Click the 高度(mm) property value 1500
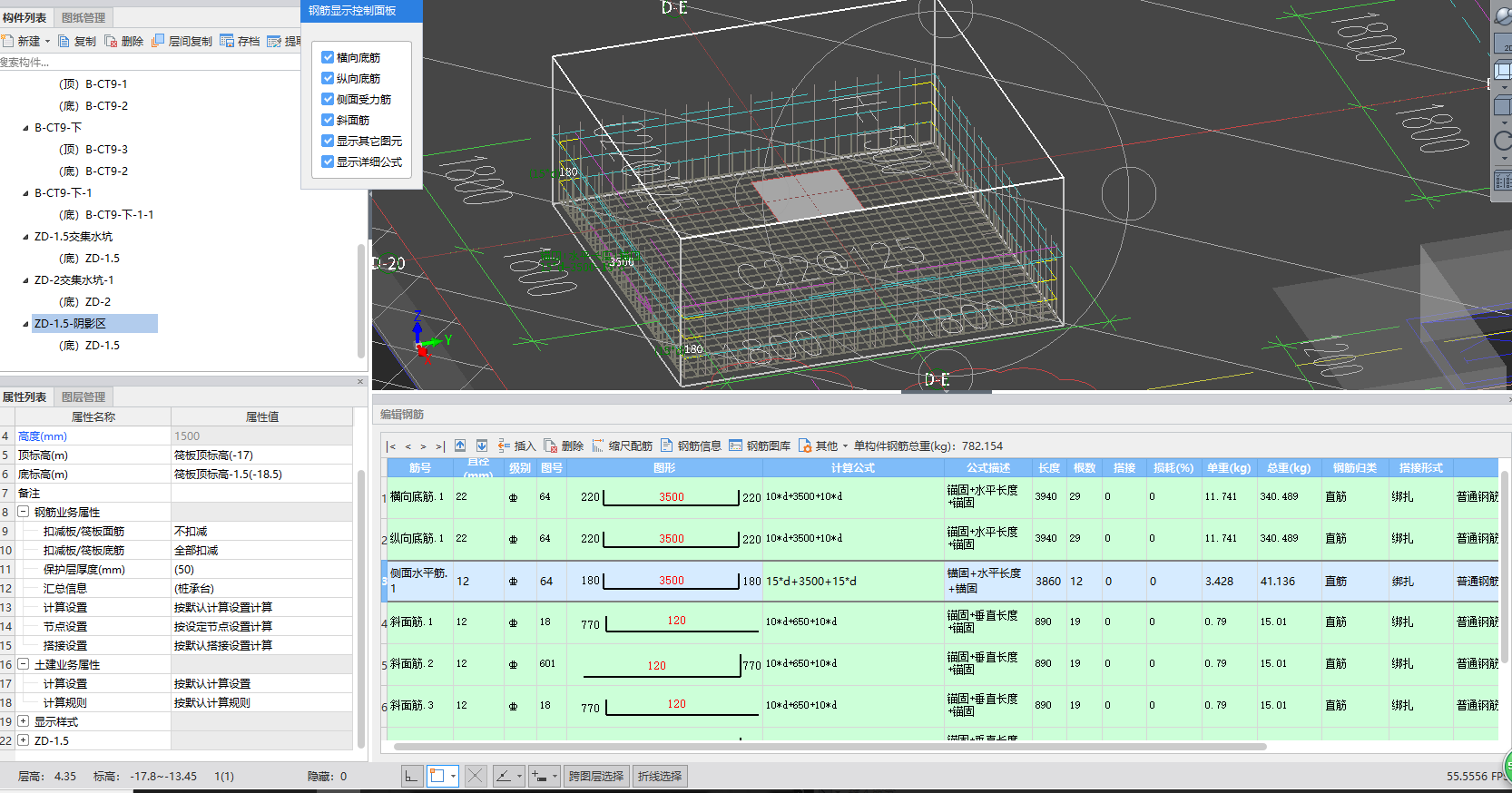The width and height of the screenshot is (1512, 793). (x=261, y=436)
